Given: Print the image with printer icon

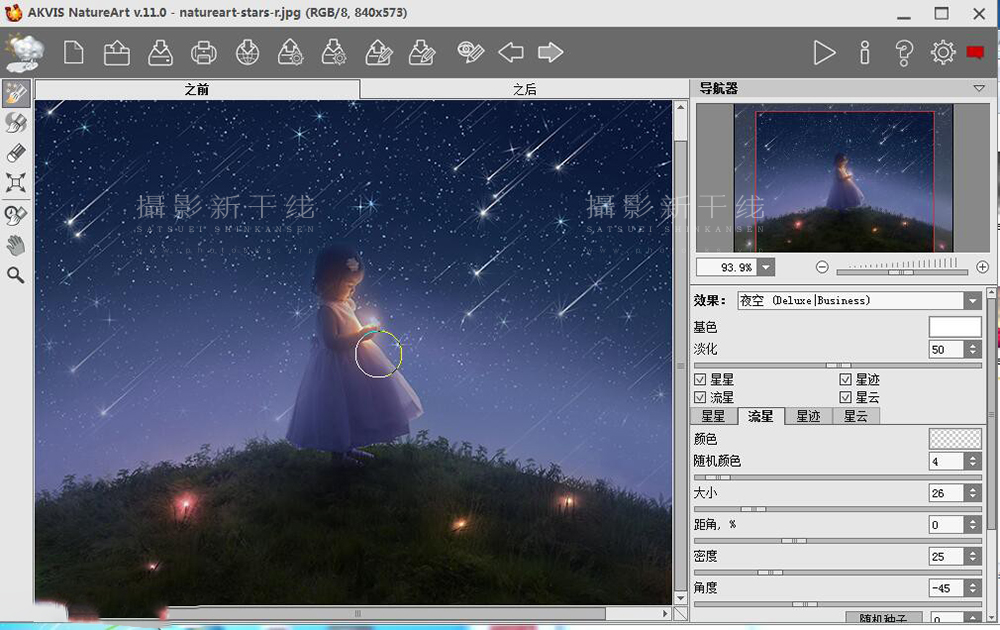Looking at the screenshot, I should (203, 52).
